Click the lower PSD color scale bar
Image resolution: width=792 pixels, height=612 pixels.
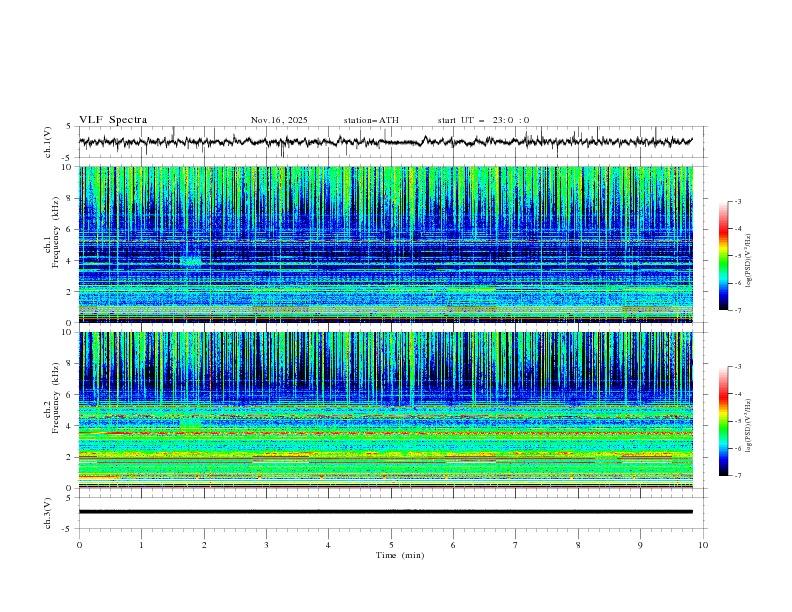pyautogui.click(x=724, y=421)
